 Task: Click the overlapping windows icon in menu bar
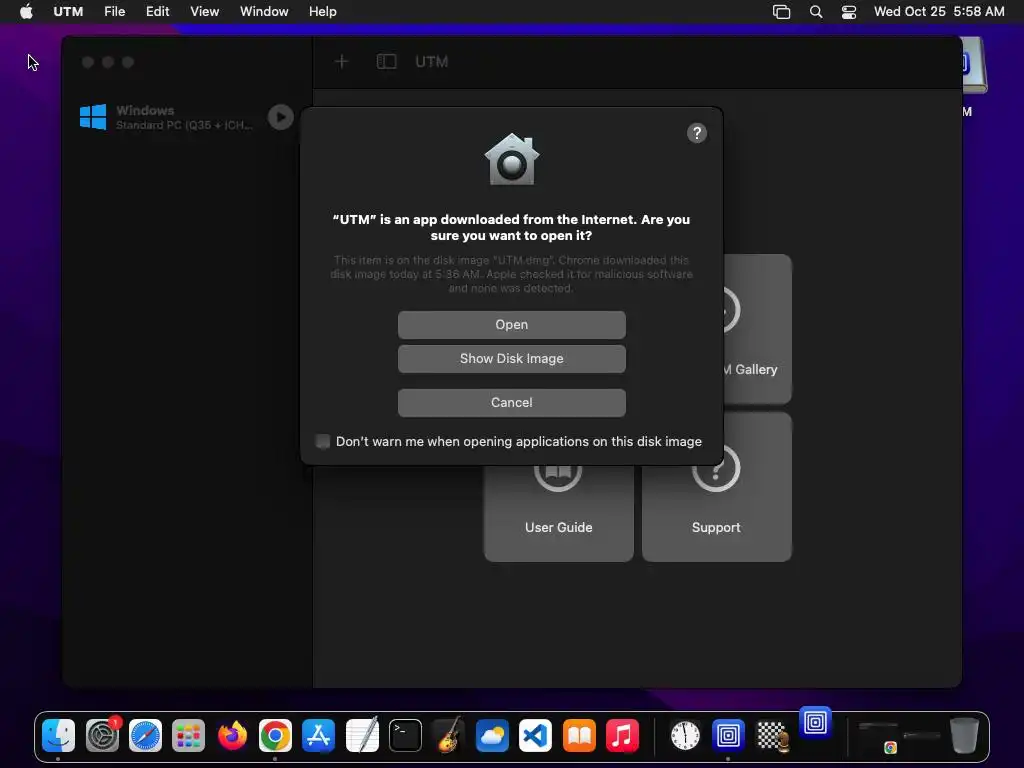coord(782,12)
